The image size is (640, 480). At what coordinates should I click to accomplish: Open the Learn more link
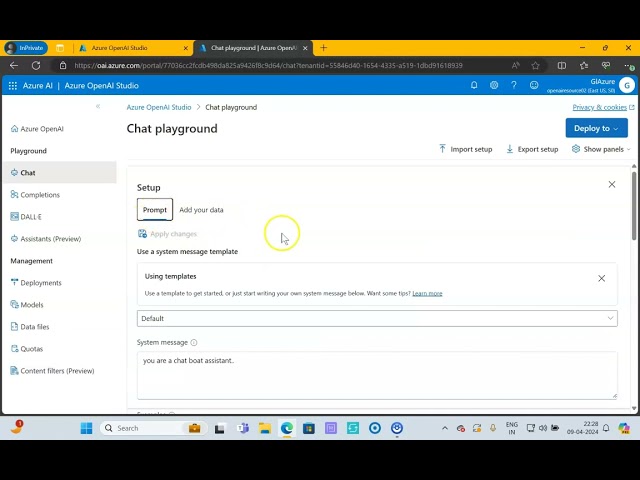[427, 293]
